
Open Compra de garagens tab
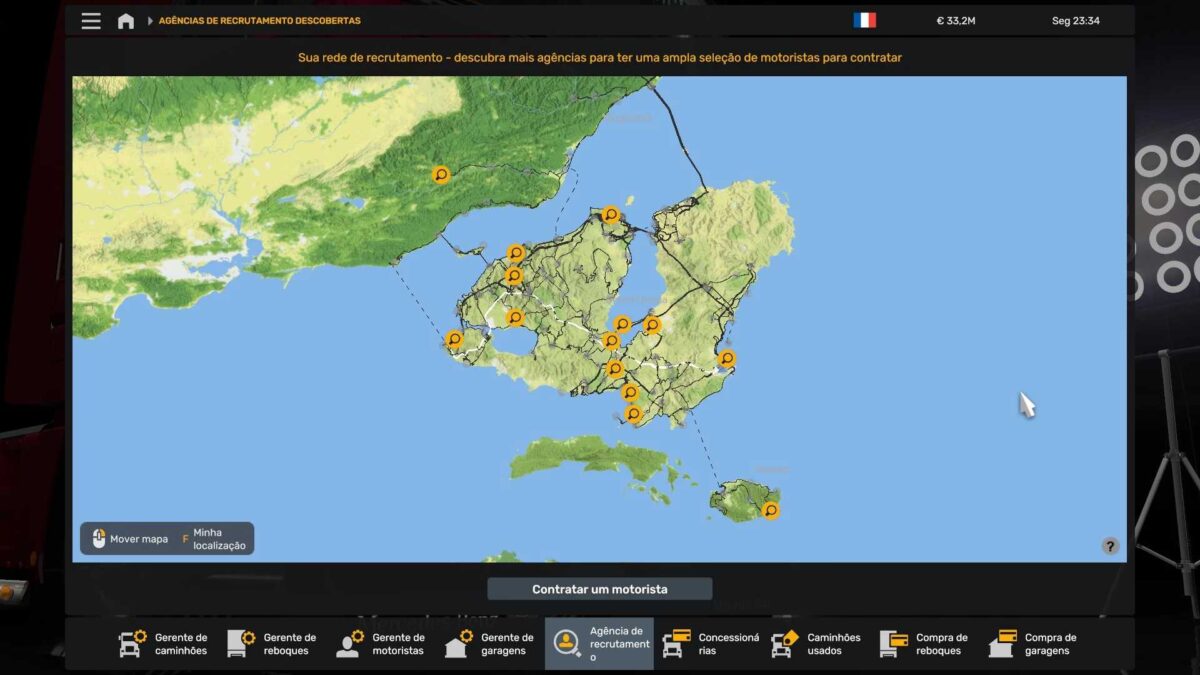(1034, 644)
